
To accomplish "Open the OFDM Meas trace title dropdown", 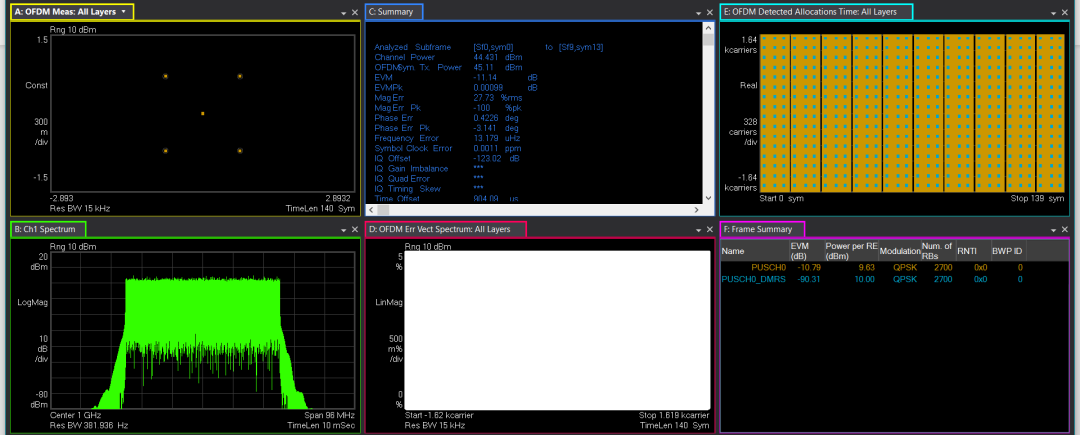I will [x=123, y=12].
